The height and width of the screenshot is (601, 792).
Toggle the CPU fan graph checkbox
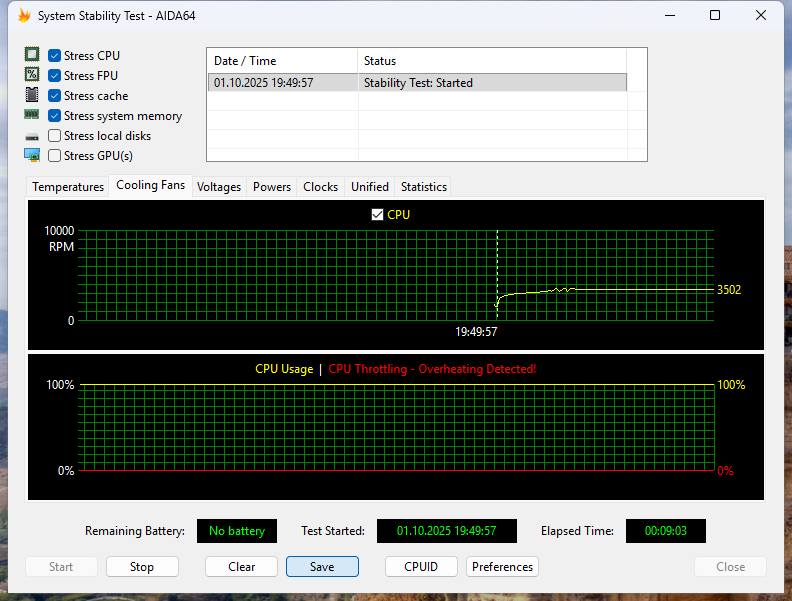(377, 215)
